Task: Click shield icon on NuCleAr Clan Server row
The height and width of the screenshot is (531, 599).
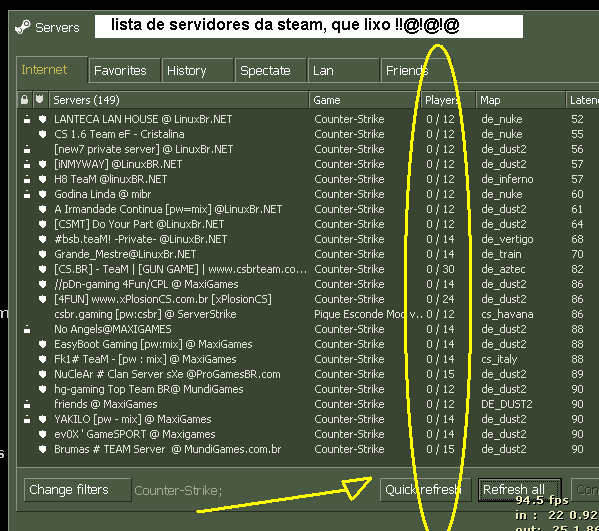Action: [x=42, y=374]
